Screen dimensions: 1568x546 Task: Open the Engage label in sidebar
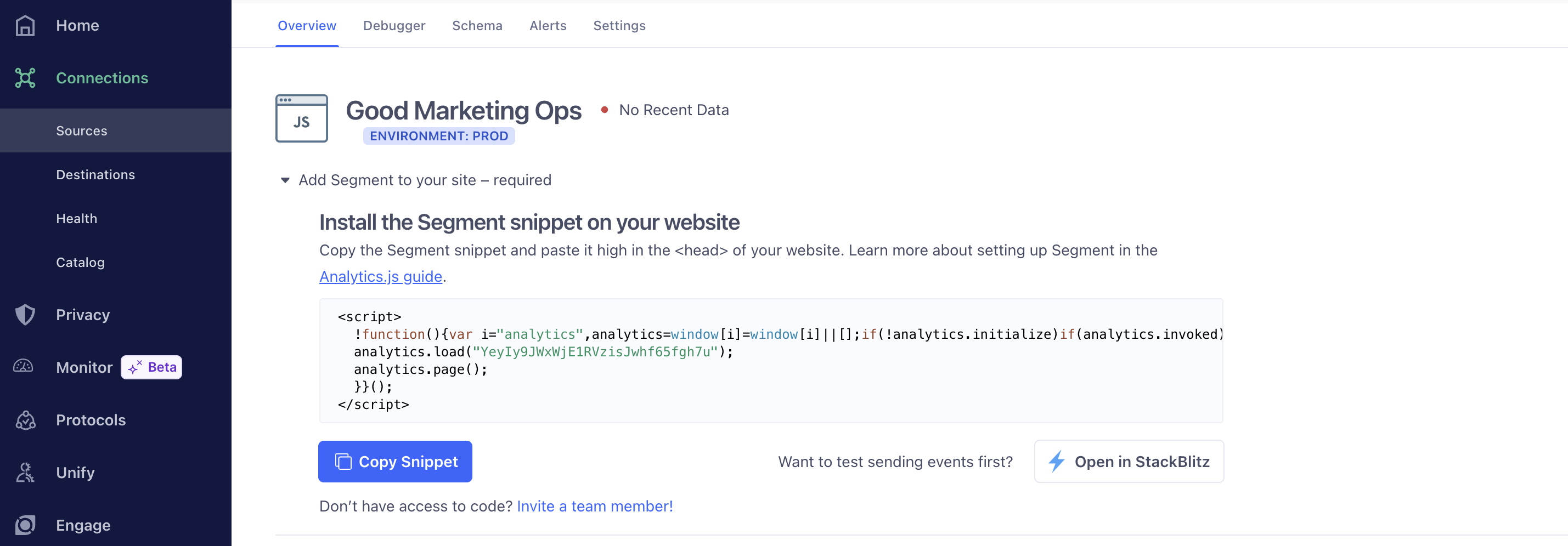[x=83, y=525]
